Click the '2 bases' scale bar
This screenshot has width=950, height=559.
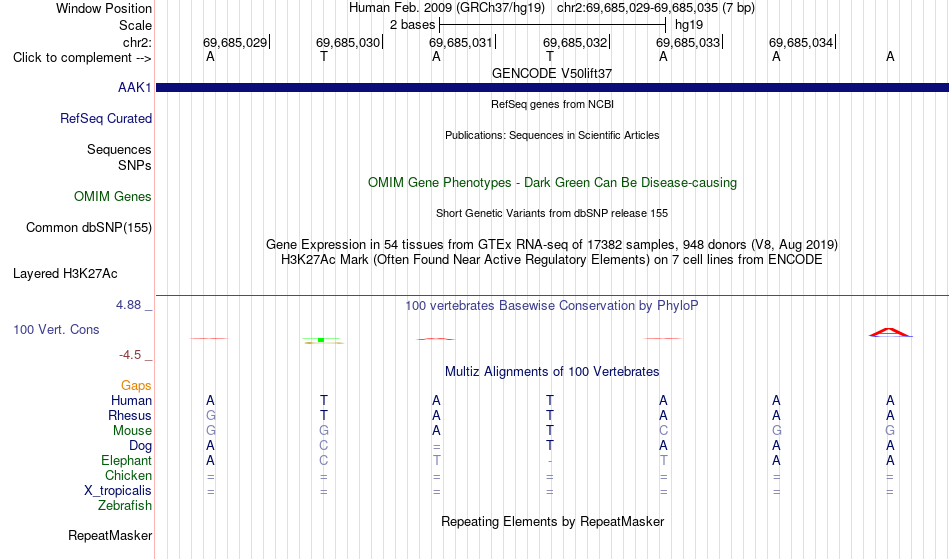553,25
